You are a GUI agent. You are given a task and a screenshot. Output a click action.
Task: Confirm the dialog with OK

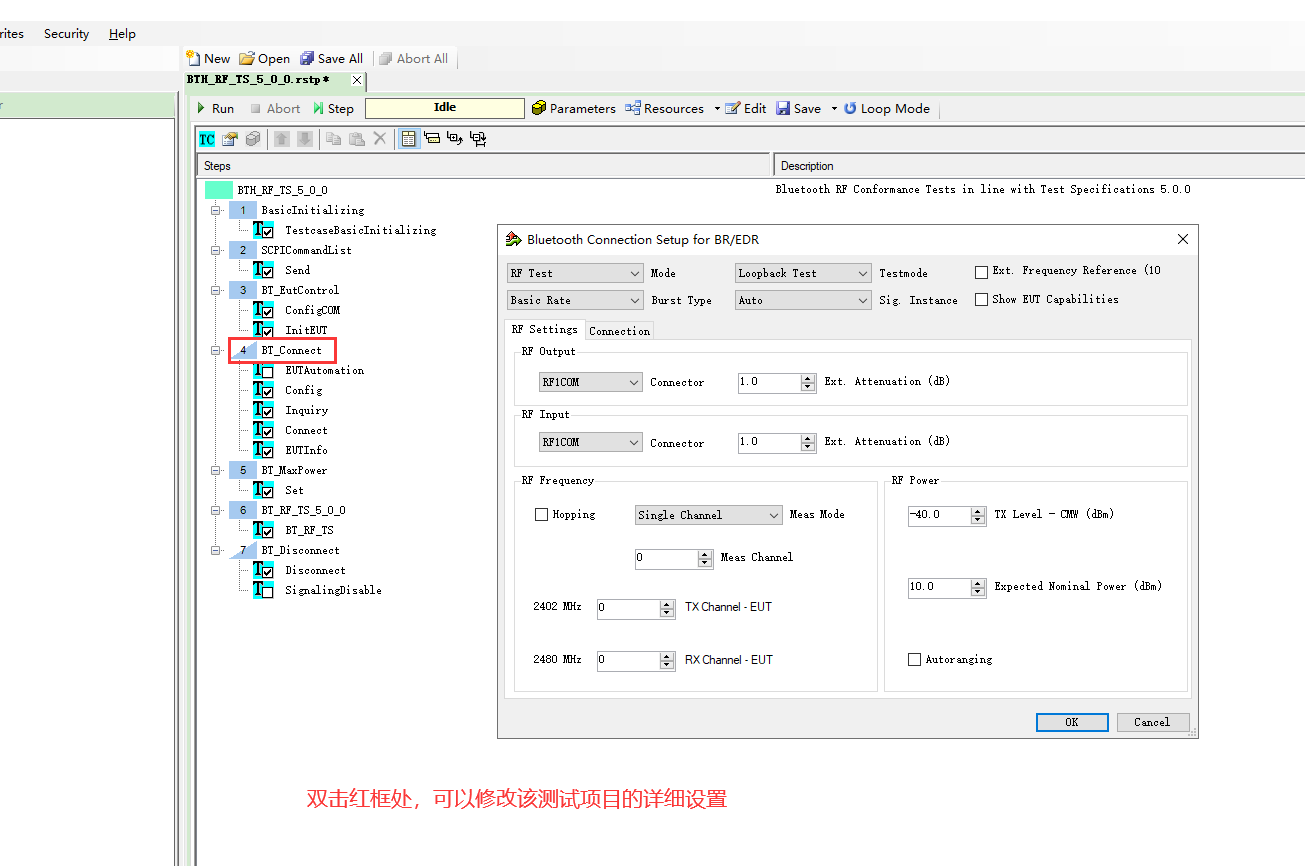(1071, 722)
